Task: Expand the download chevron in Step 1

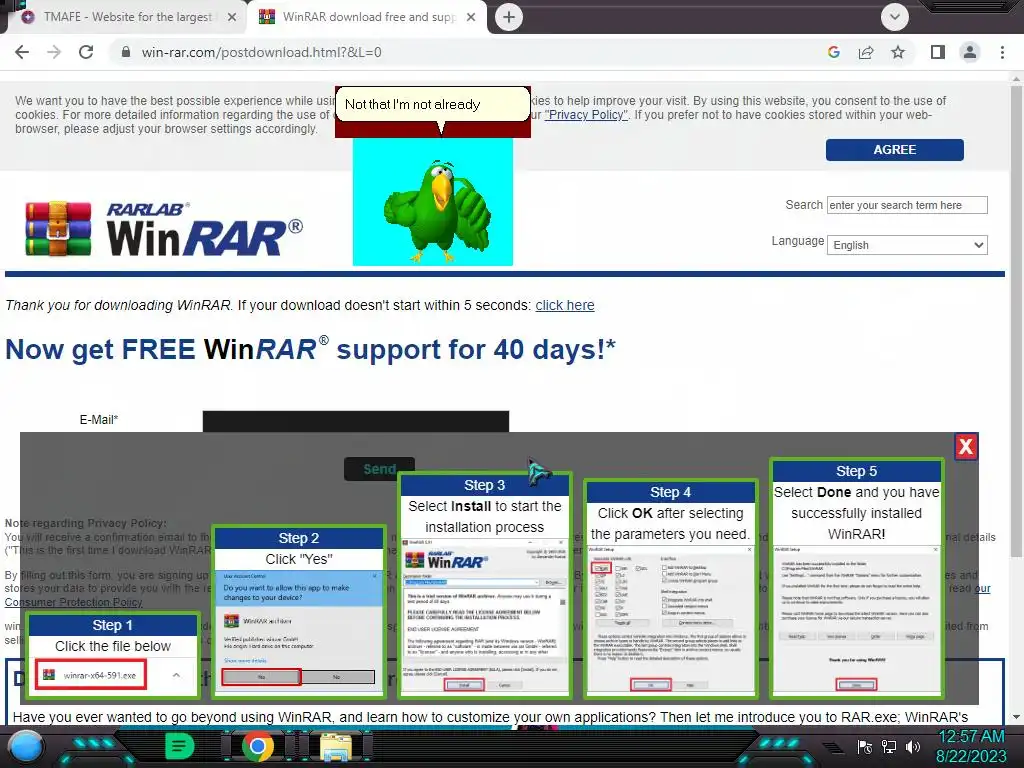Action: point(176,675)
